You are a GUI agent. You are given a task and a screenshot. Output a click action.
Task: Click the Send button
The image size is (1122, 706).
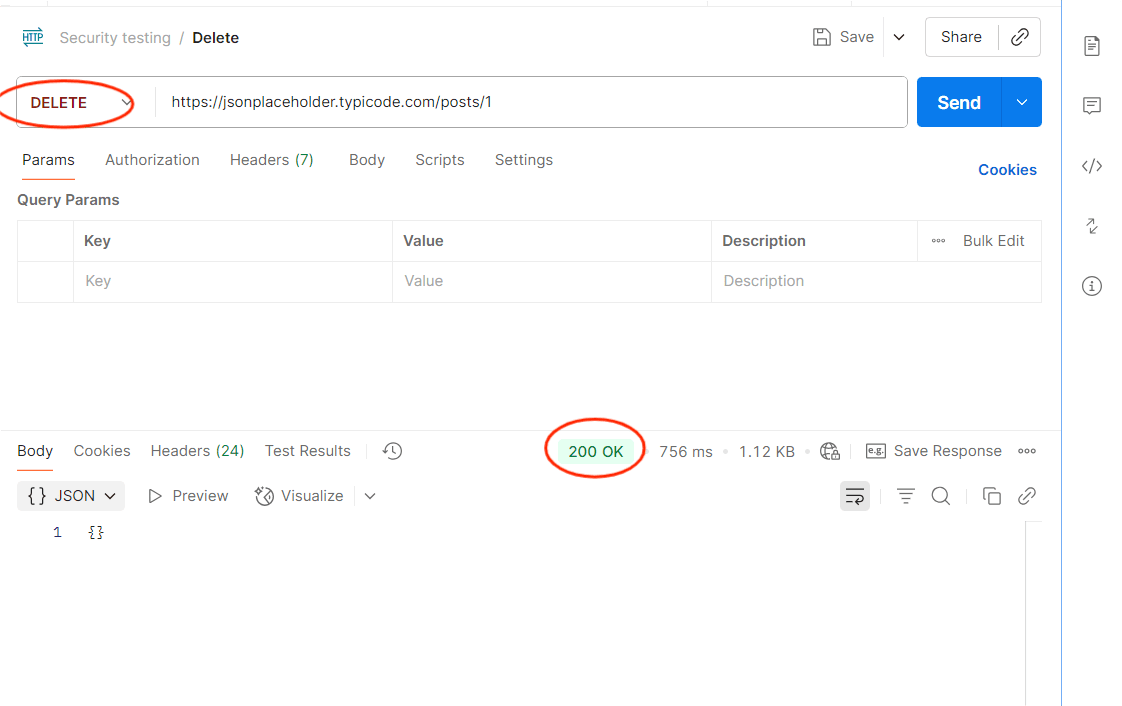[957, 102]
